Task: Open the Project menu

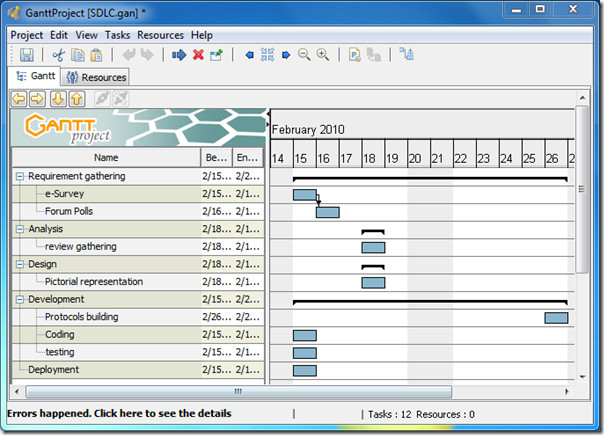Action: coord(27,35)
